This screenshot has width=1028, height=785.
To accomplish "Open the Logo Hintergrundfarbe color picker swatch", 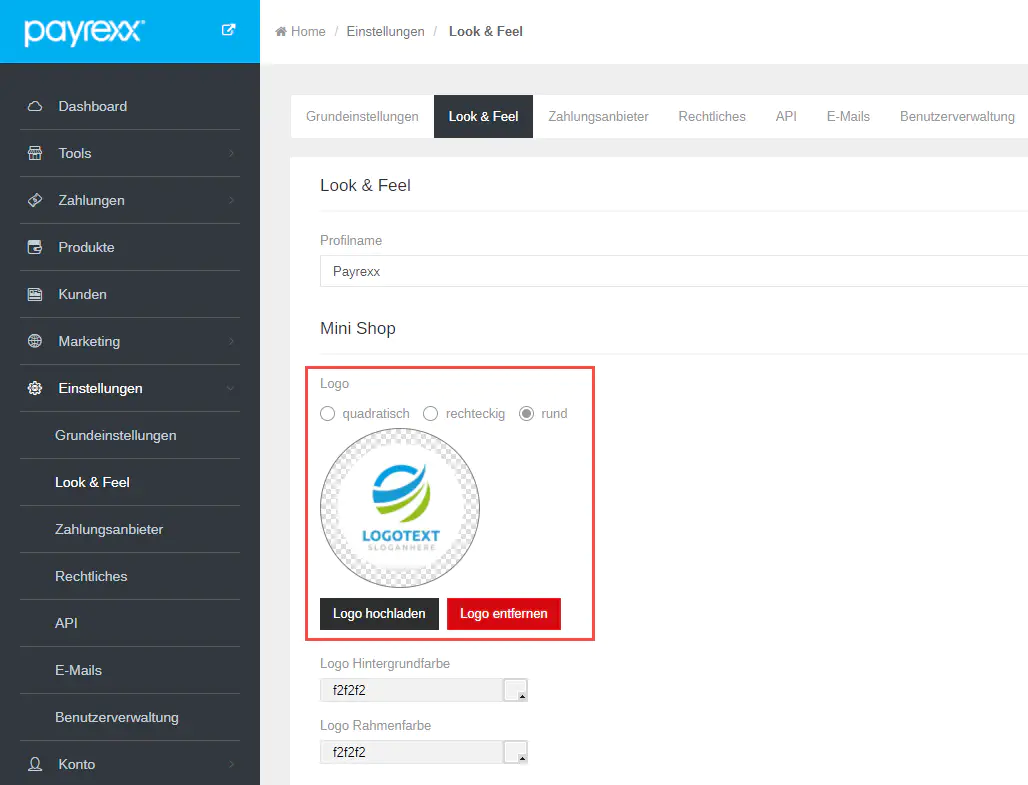I will pos(516,690).
